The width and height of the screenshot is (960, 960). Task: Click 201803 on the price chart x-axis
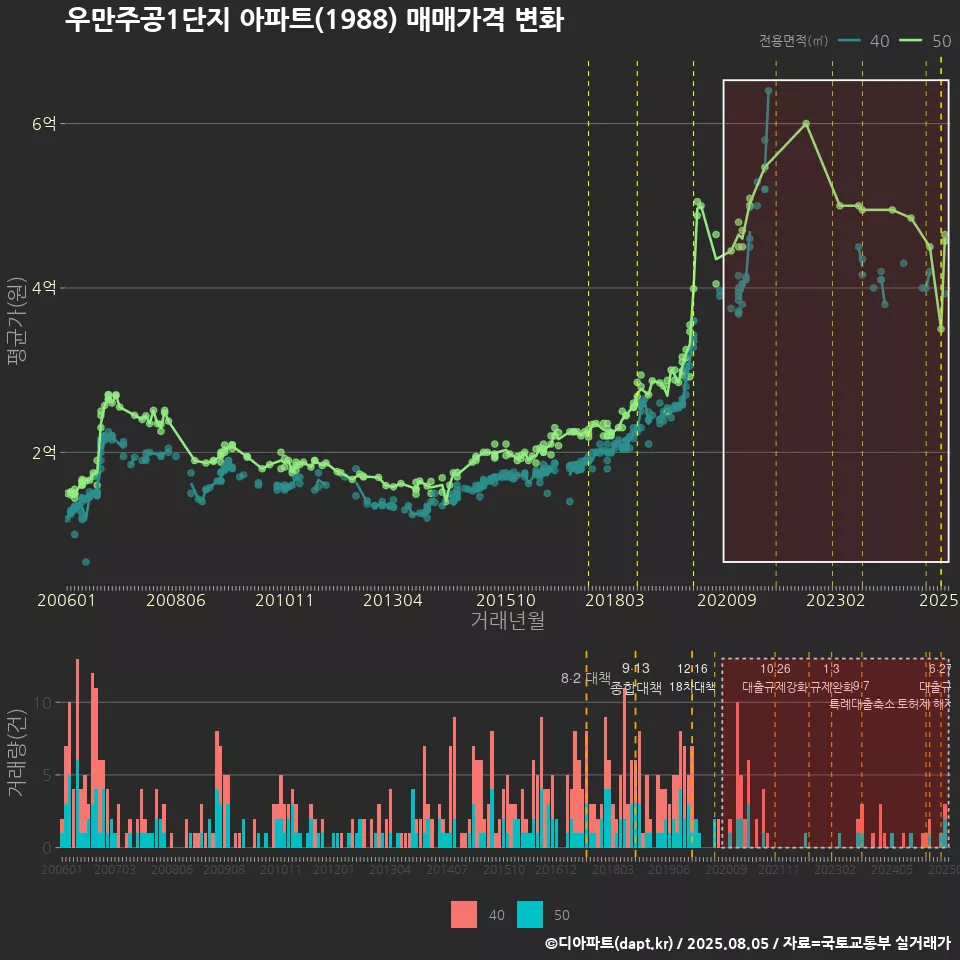615,600
